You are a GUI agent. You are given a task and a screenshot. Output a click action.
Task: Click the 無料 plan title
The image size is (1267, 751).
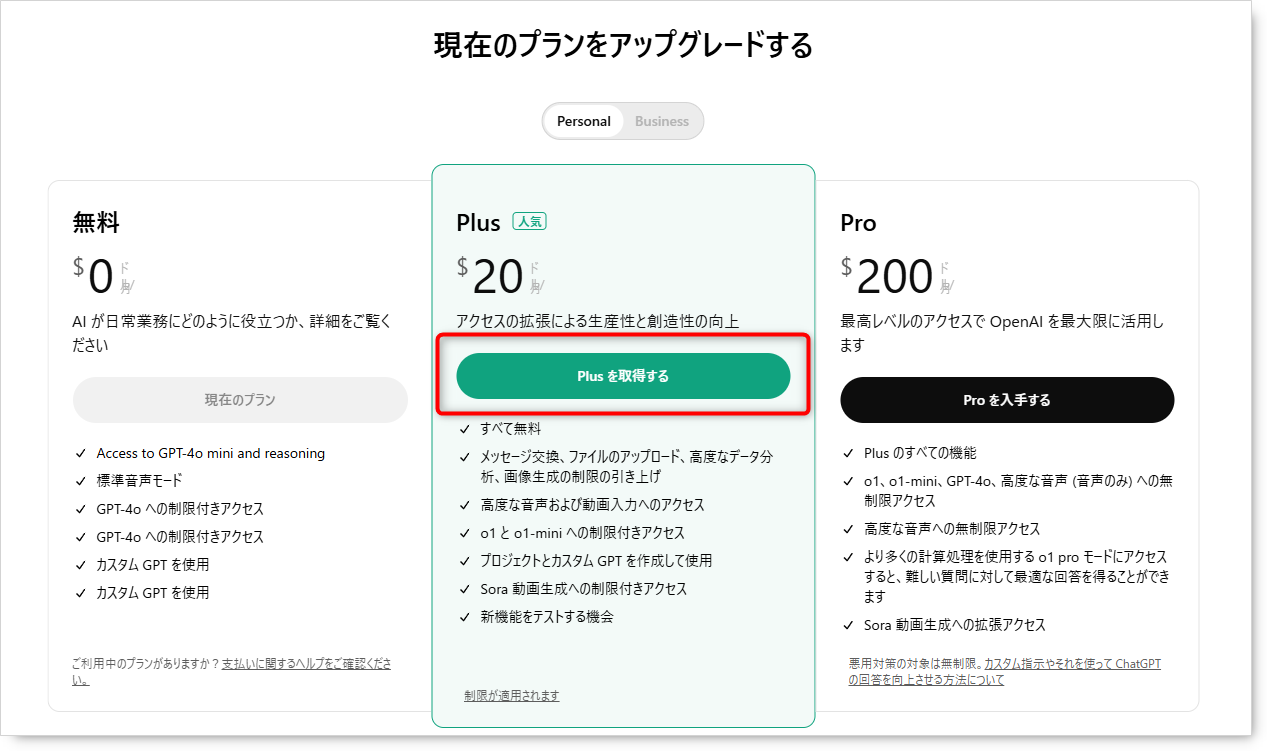click(x=96, y=223)
